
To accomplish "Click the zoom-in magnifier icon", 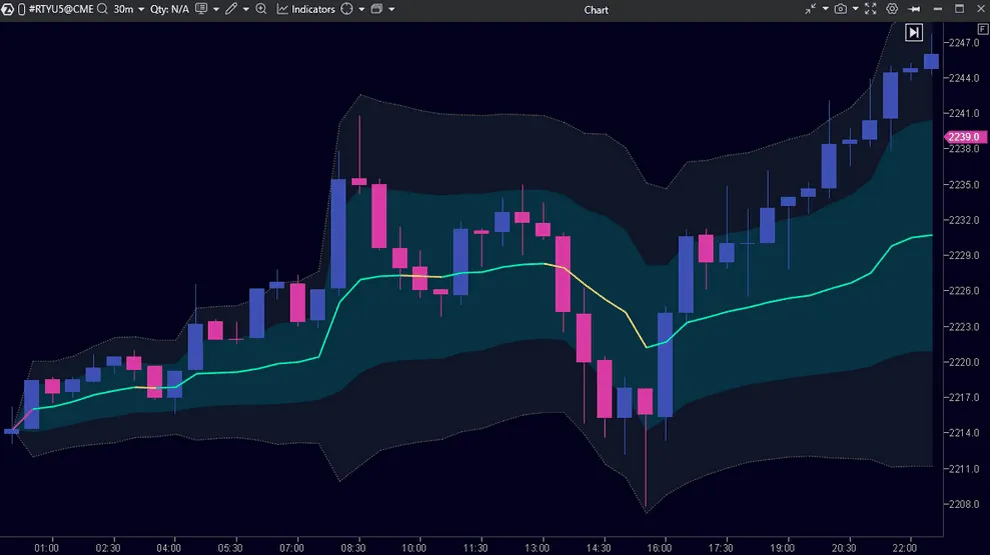I will (262, 9).
